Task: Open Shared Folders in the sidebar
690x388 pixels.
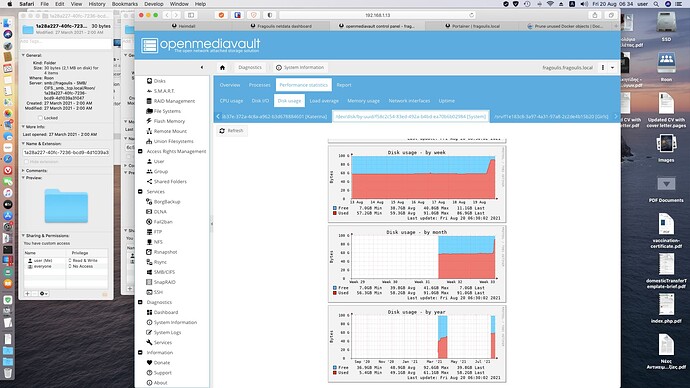Action: pos(166,182)
